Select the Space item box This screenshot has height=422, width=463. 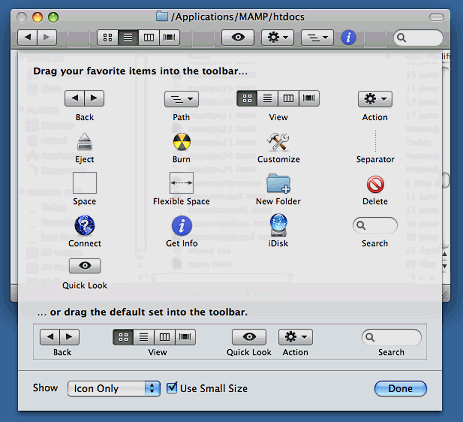pos(85,183)
